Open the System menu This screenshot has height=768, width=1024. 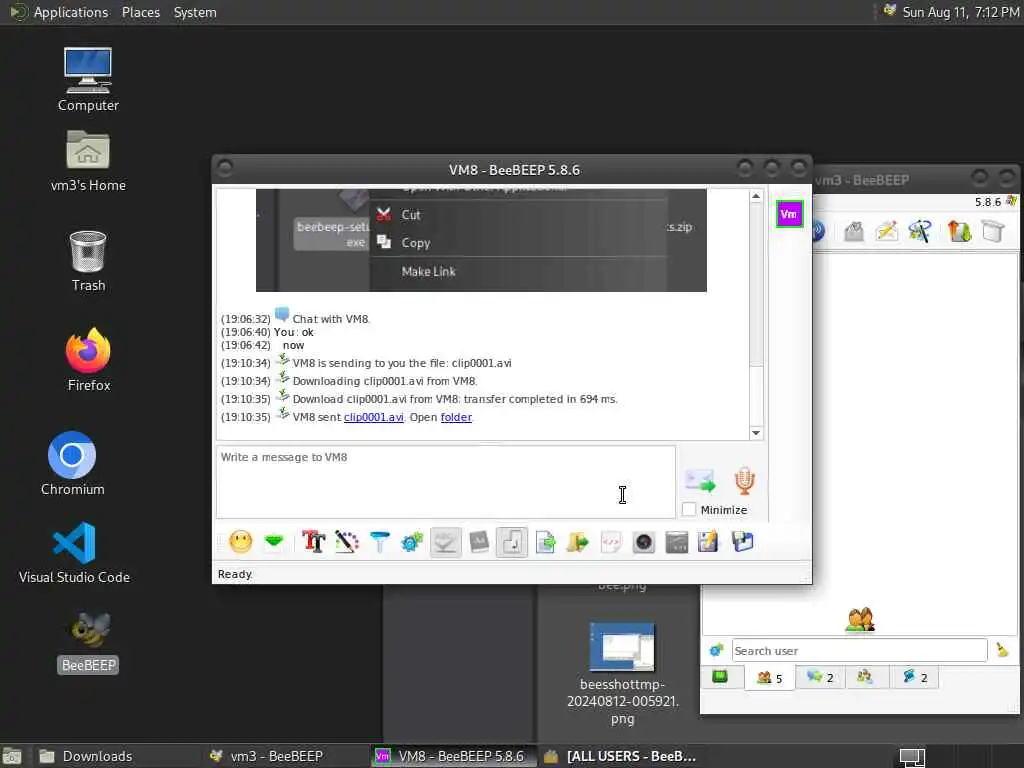point(195,12)
